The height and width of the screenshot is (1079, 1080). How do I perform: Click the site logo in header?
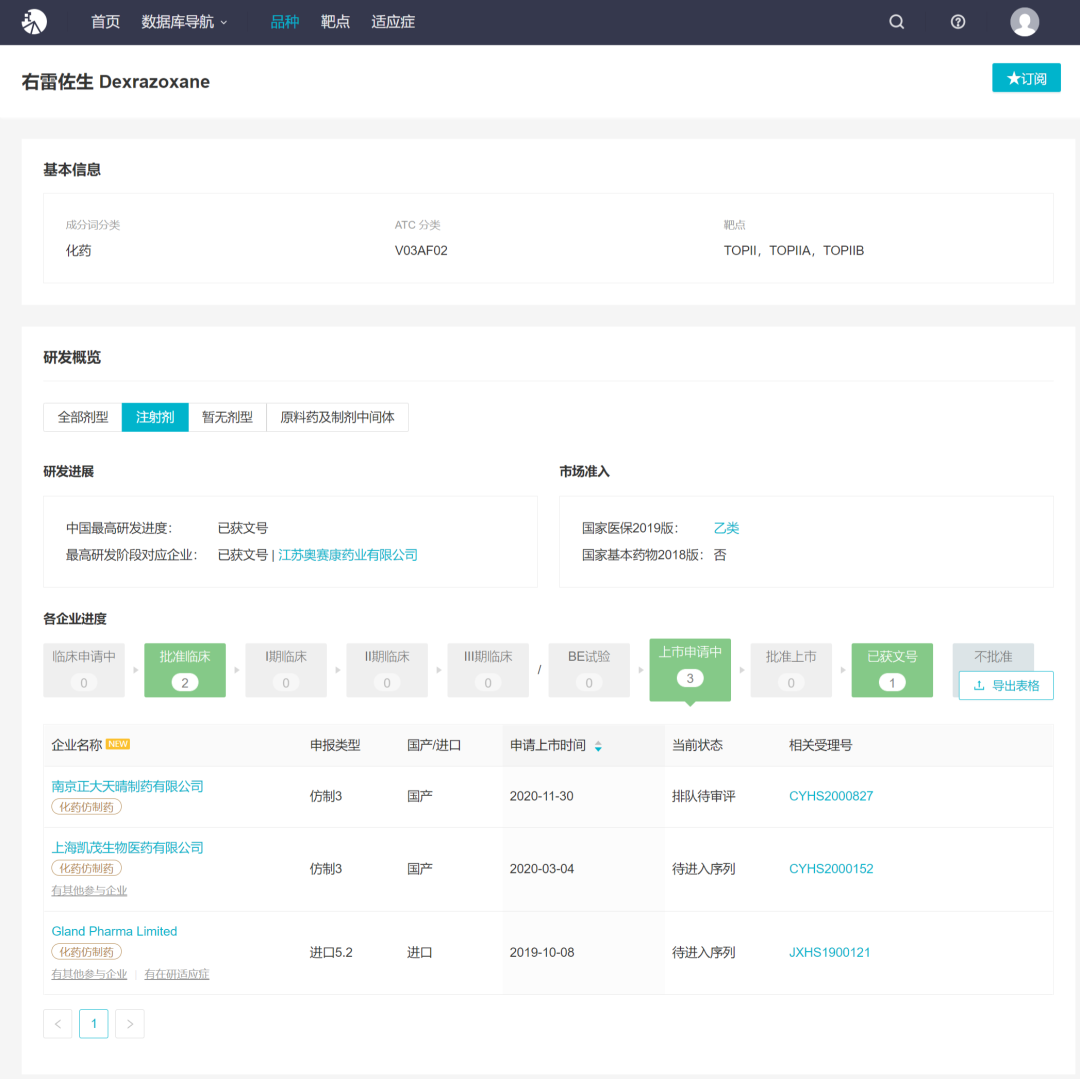click(34, 22)
